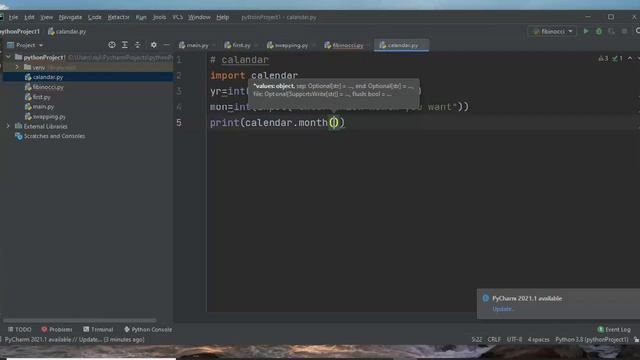Viewport: 640px width, 360px height.
Task: Click the warnings indicator showing 3
Action: click(x=603, y=58)
